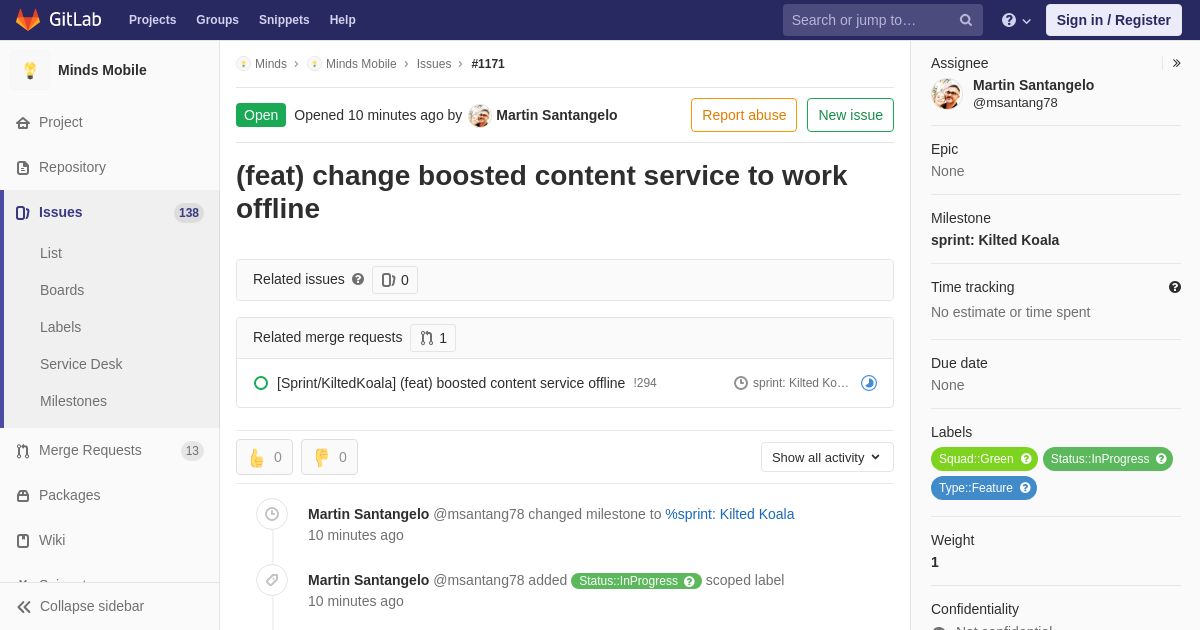Open the Show all activity dropdown
Screen dimensions: 1200x630
(827, 457)
